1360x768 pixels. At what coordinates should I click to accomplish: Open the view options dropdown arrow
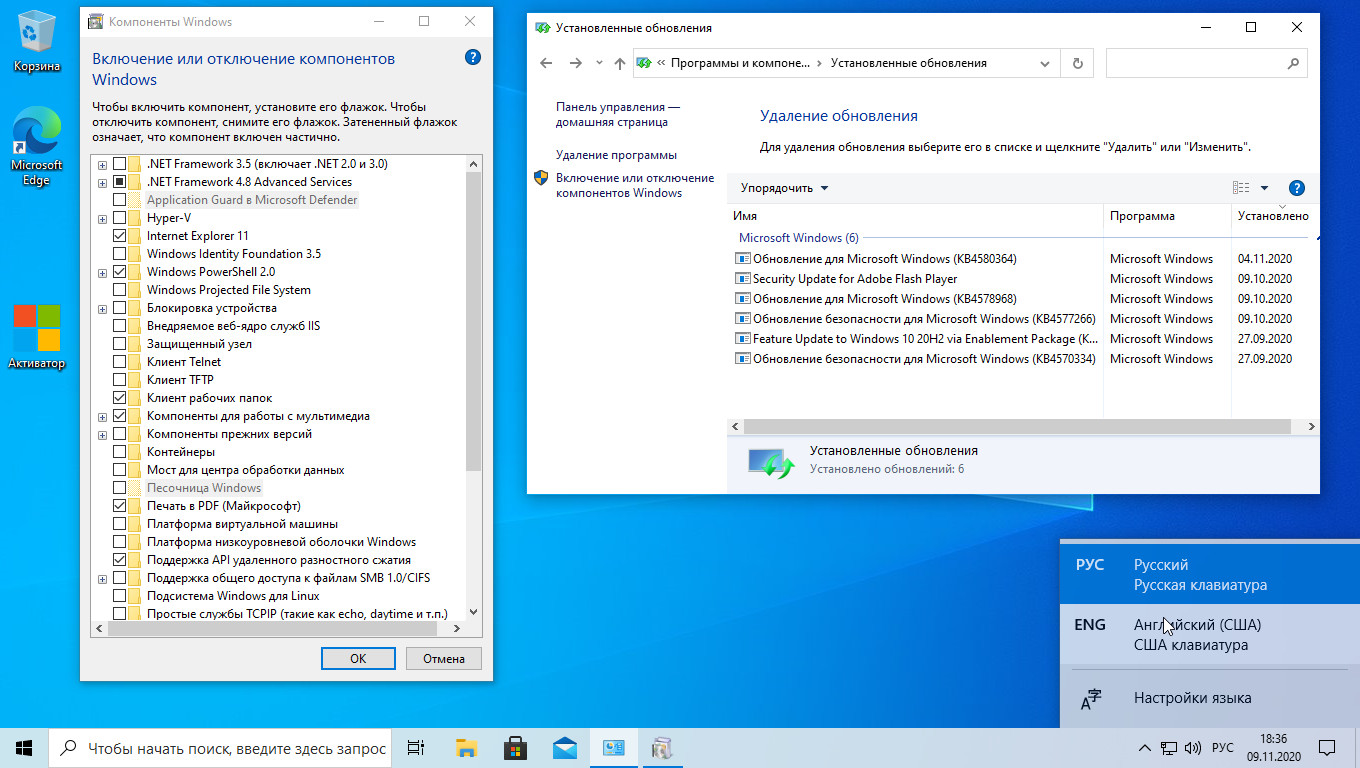coord(1264,188)
